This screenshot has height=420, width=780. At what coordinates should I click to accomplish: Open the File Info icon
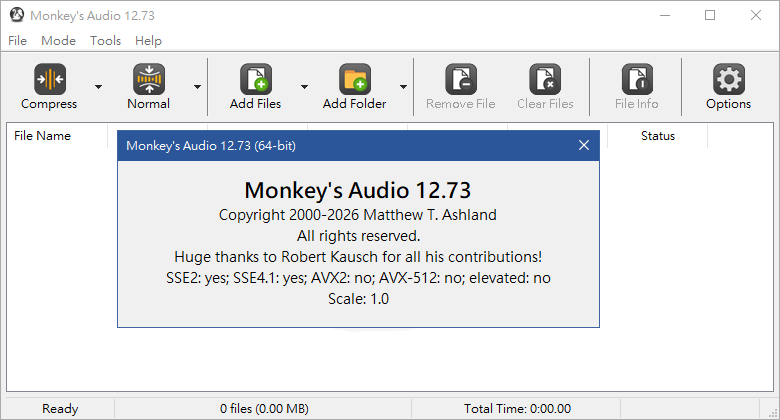[x=636, y=79]
